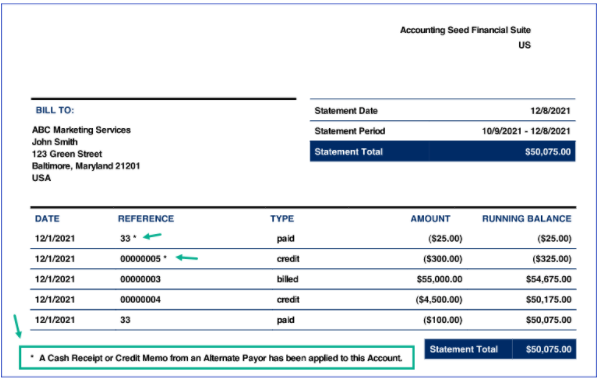Click the ($25.00) amount cell
This screenshot has height=381, width=601.
(445, 238)
